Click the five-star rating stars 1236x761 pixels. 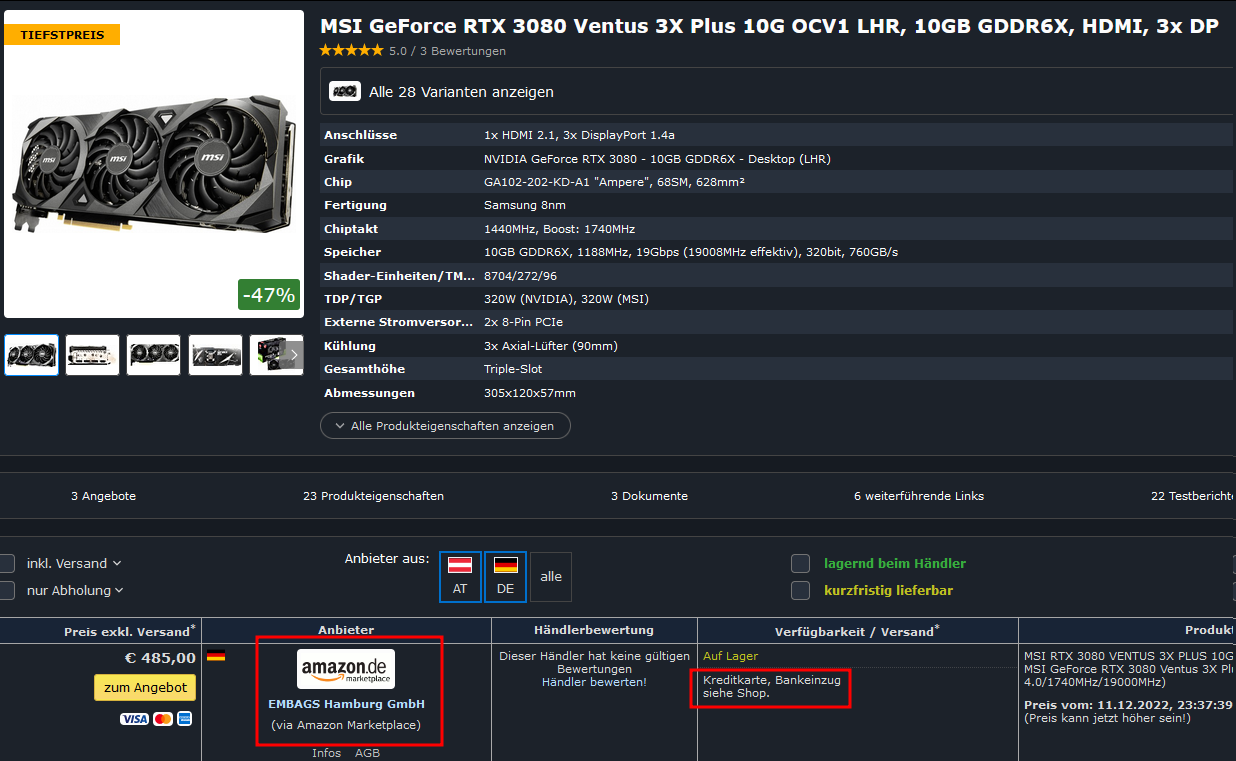[x=351, y=50]
